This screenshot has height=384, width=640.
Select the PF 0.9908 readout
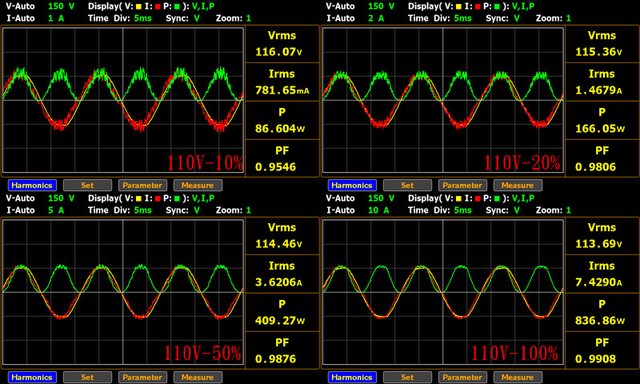point(602,351)
